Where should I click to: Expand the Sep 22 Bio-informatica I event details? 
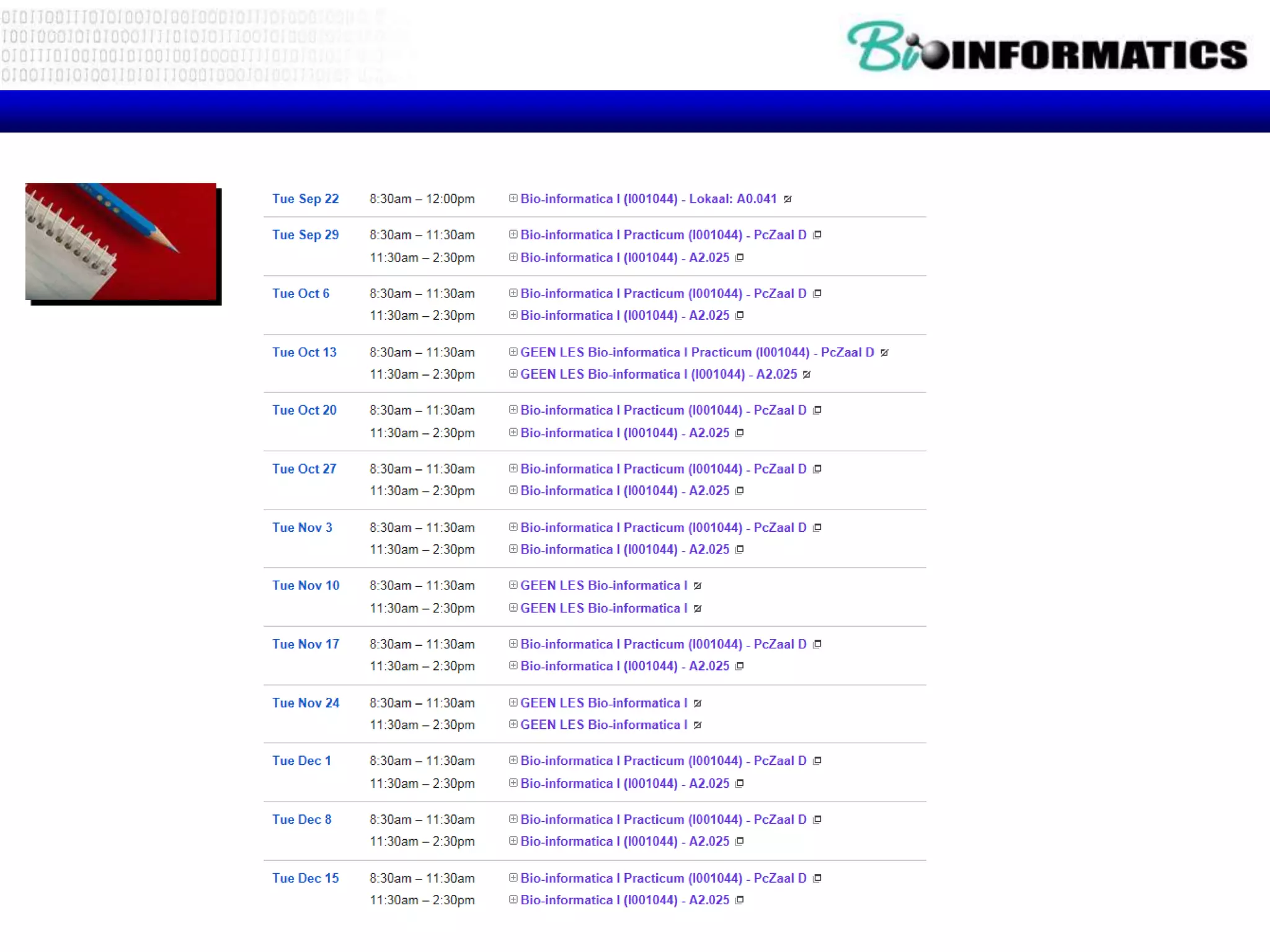pyautogui.click(x=513, y=198)
